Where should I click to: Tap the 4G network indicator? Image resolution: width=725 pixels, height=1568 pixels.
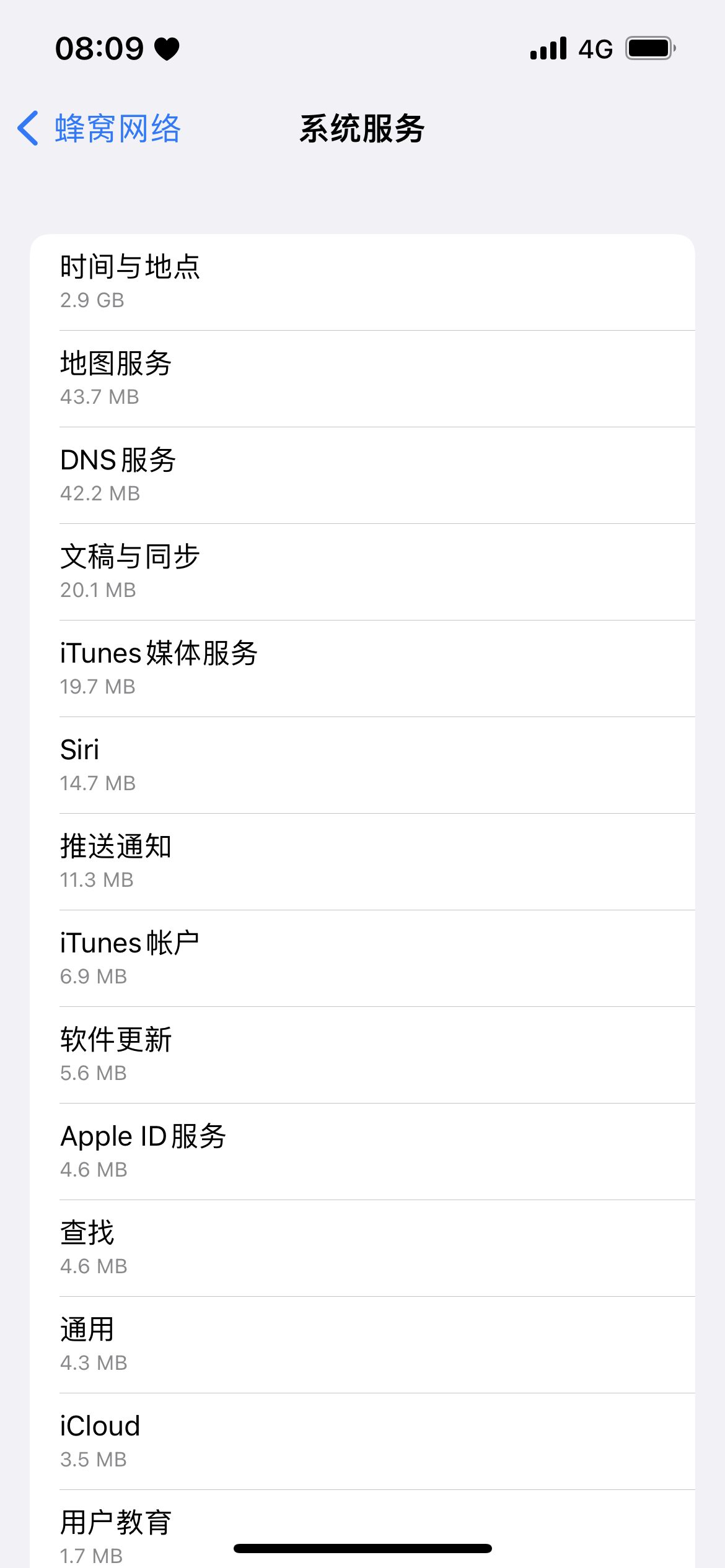pyautogui.click(x=595, y=49)
